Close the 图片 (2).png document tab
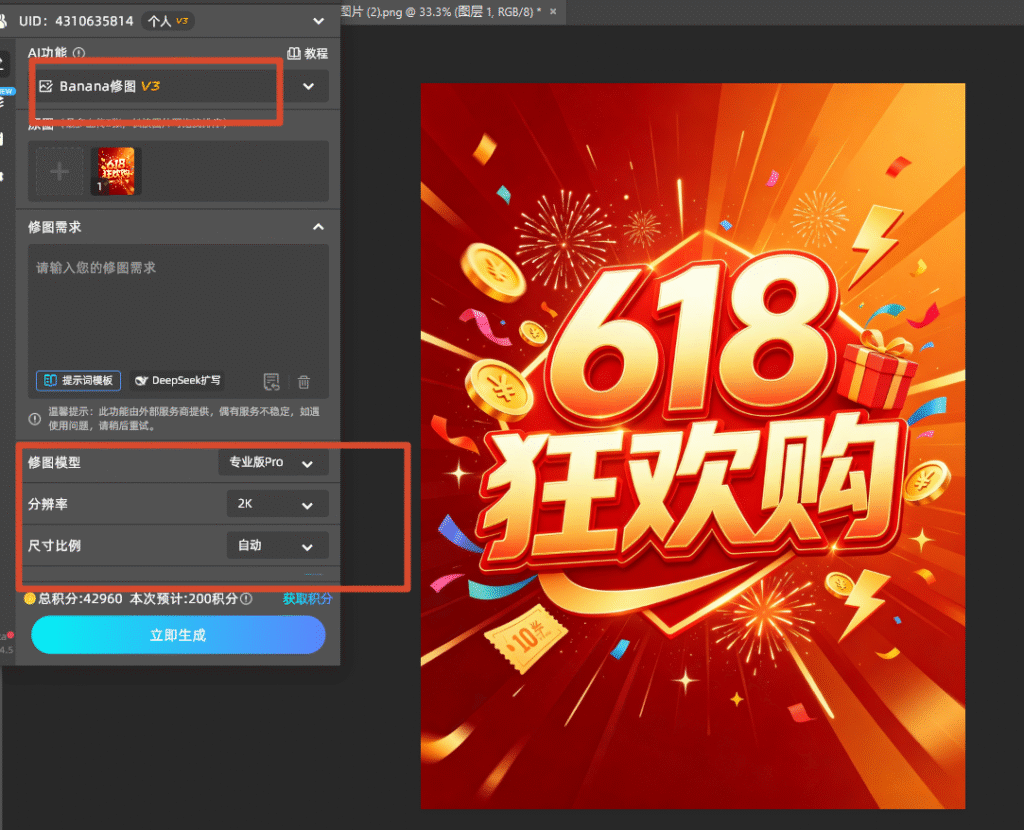Screen dimensions: 1024x830 tap(553, 12)
